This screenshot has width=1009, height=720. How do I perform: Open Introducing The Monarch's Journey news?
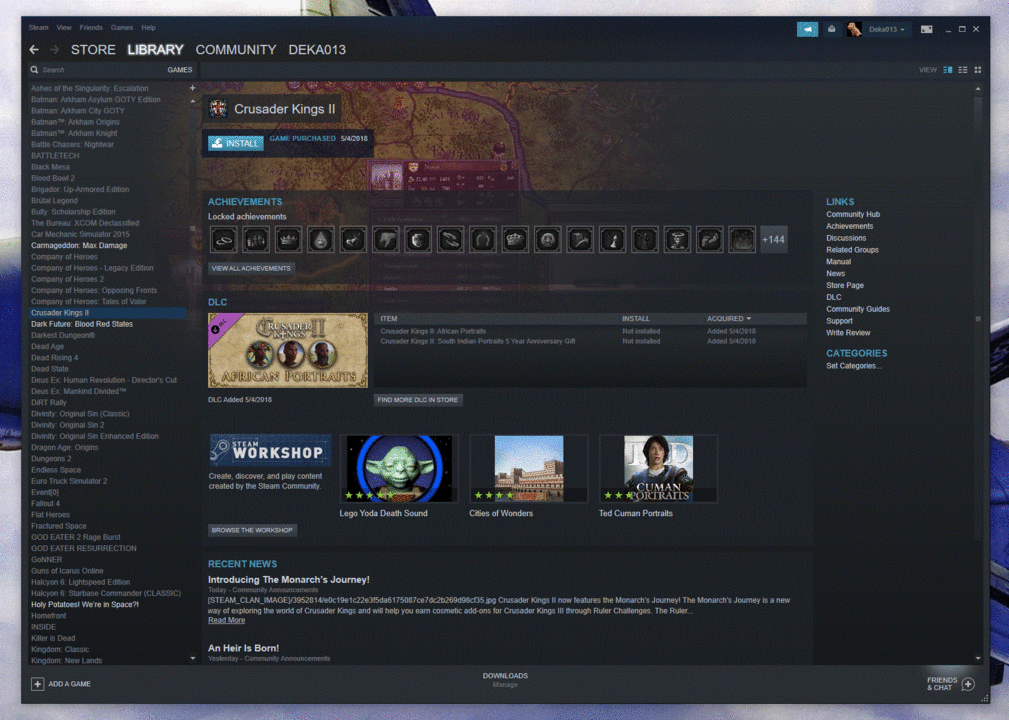point(288,580)
